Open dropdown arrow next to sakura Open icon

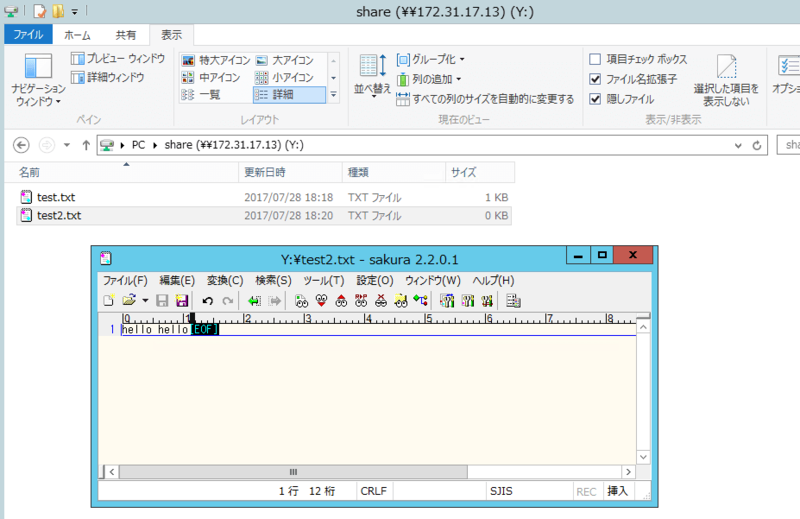[145, 301]
